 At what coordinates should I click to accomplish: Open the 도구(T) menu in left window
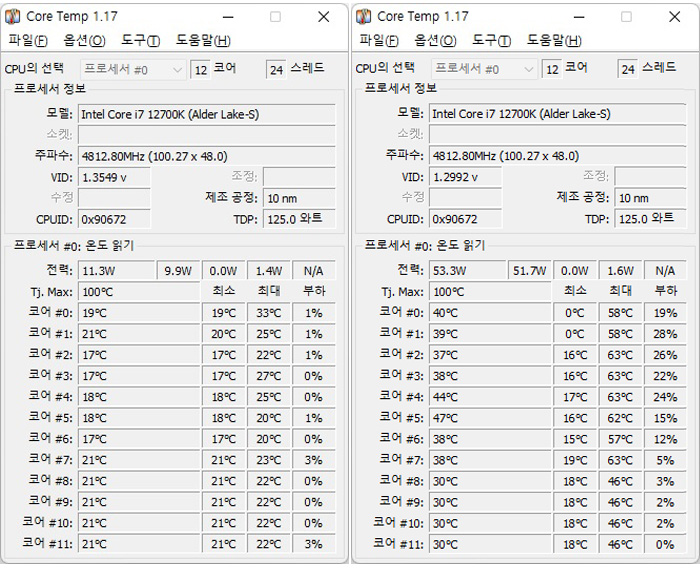(141, 40)
